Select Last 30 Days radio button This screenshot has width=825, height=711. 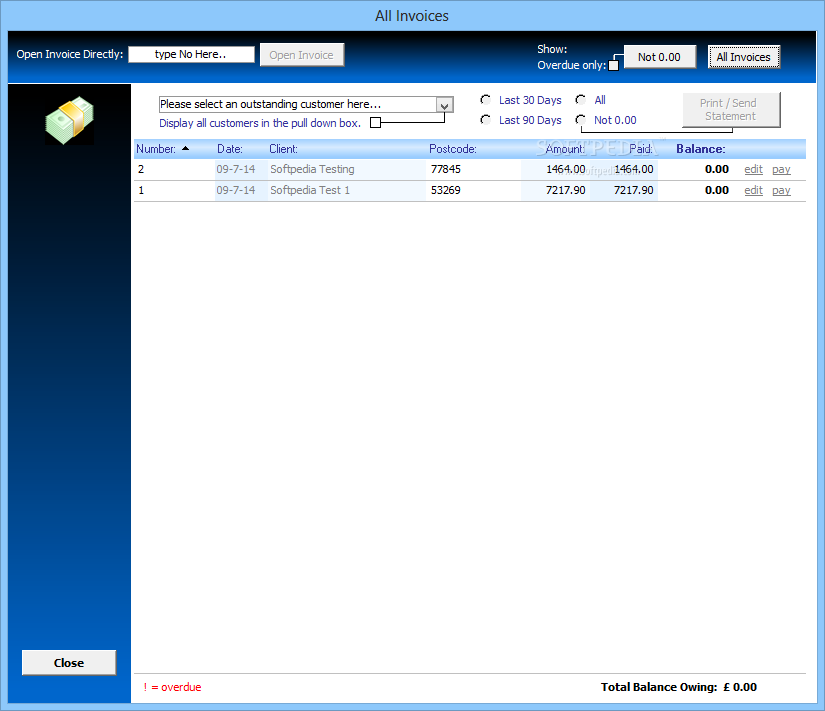pyautogui.click(x=486, y=100)
